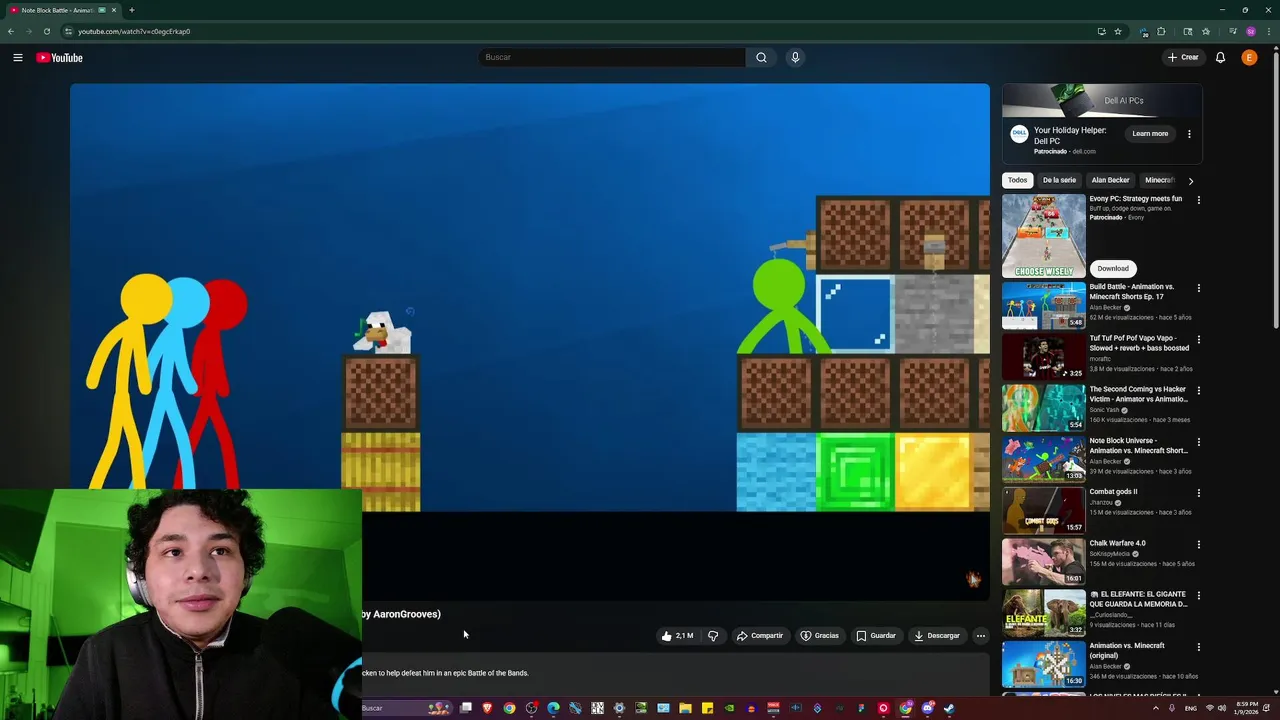
Task: Switch ENG input language in tray
Action: [x=1190, y=708]
